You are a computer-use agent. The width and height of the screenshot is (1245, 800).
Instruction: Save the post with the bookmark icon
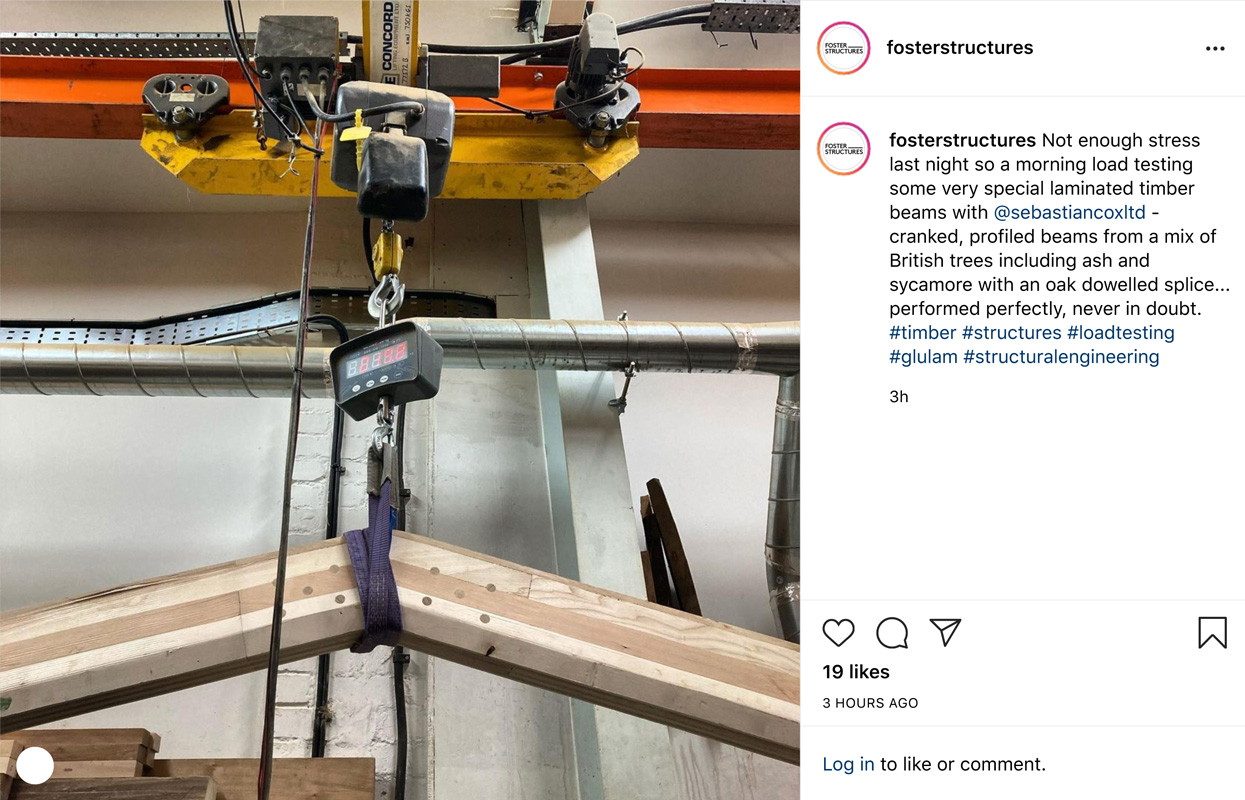click(x=1212, y=632)
